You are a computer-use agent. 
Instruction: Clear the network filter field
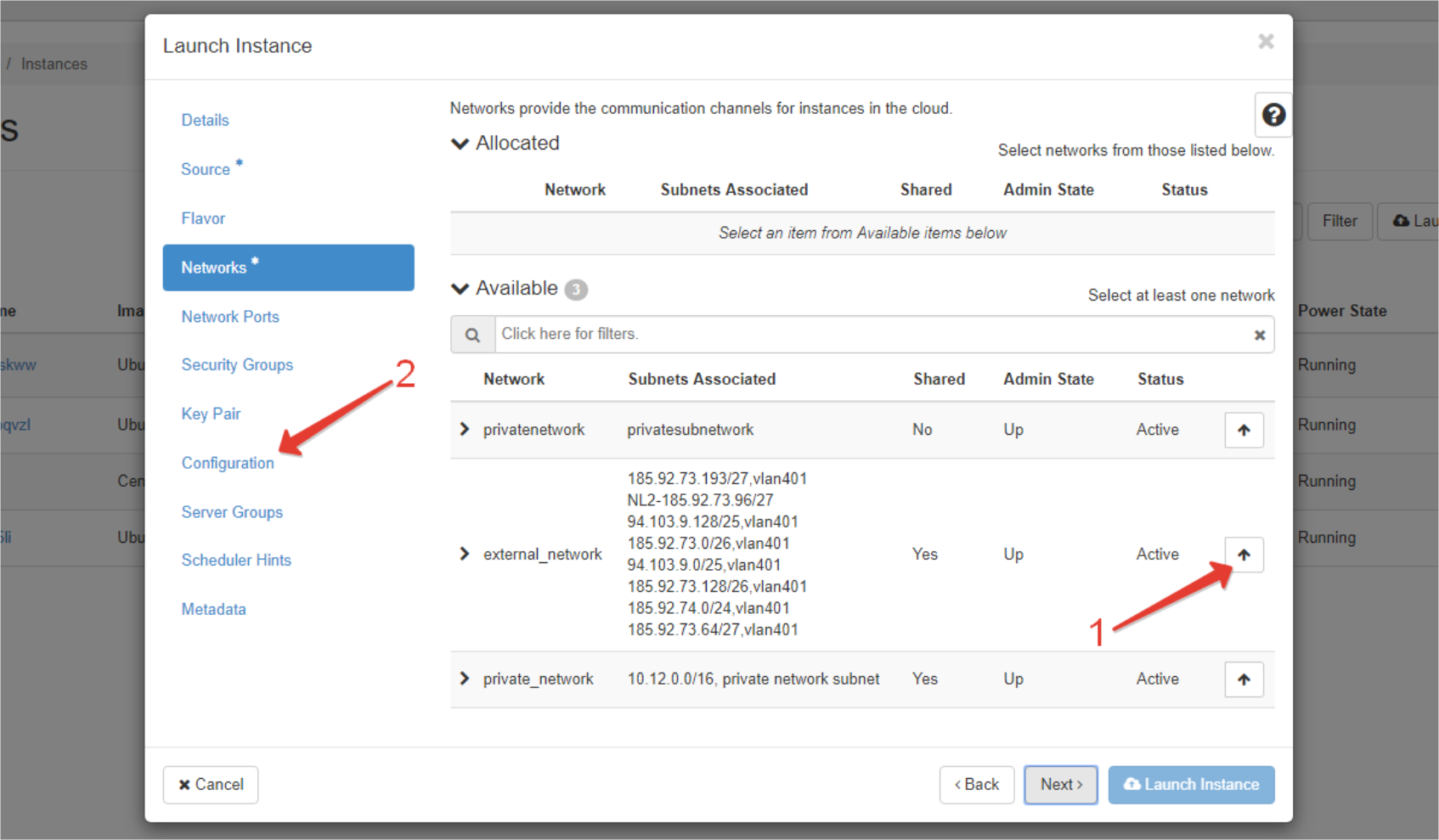click(x=1259, y=335)
